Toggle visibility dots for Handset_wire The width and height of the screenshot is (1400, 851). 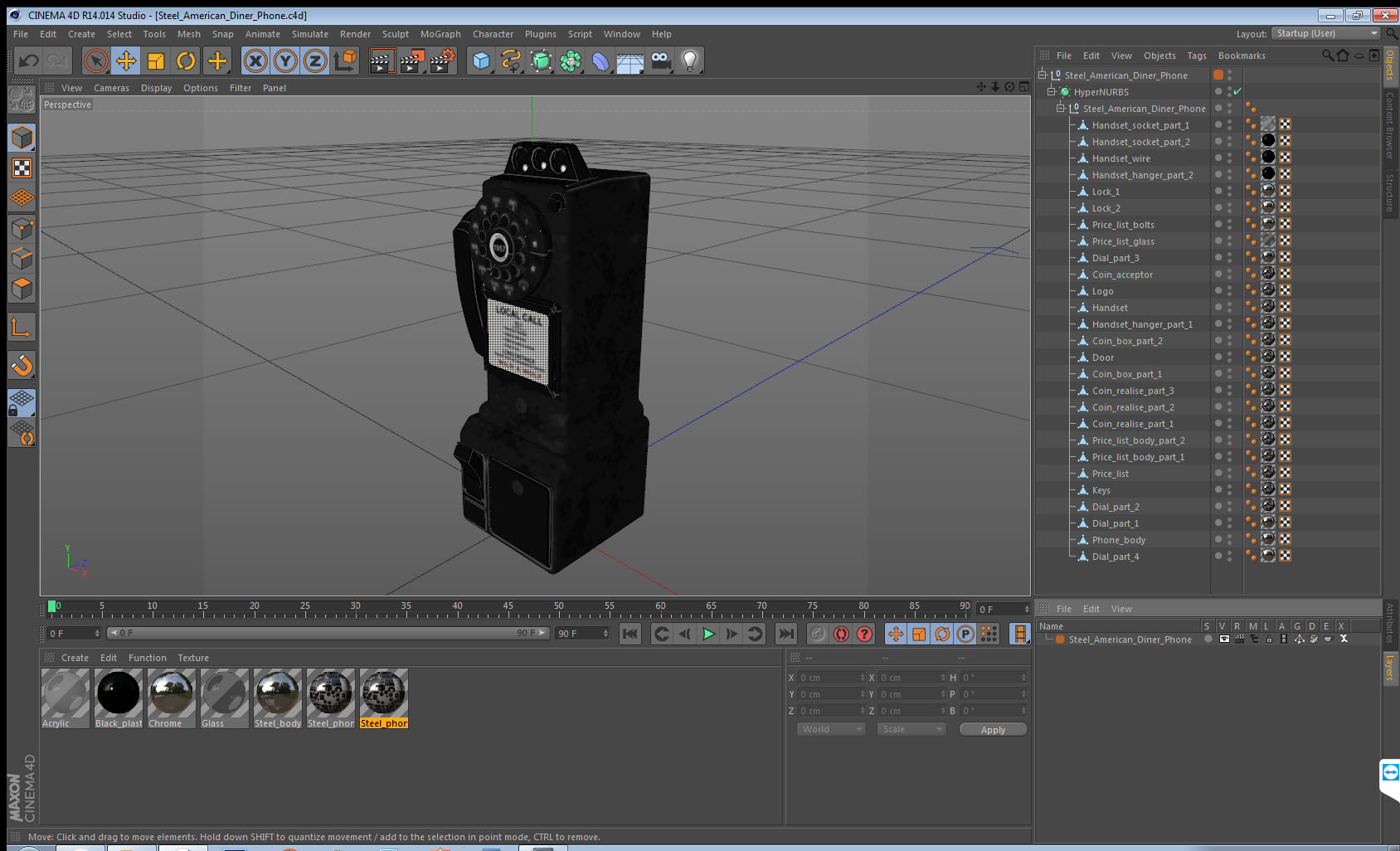(x=1228, y=158)
